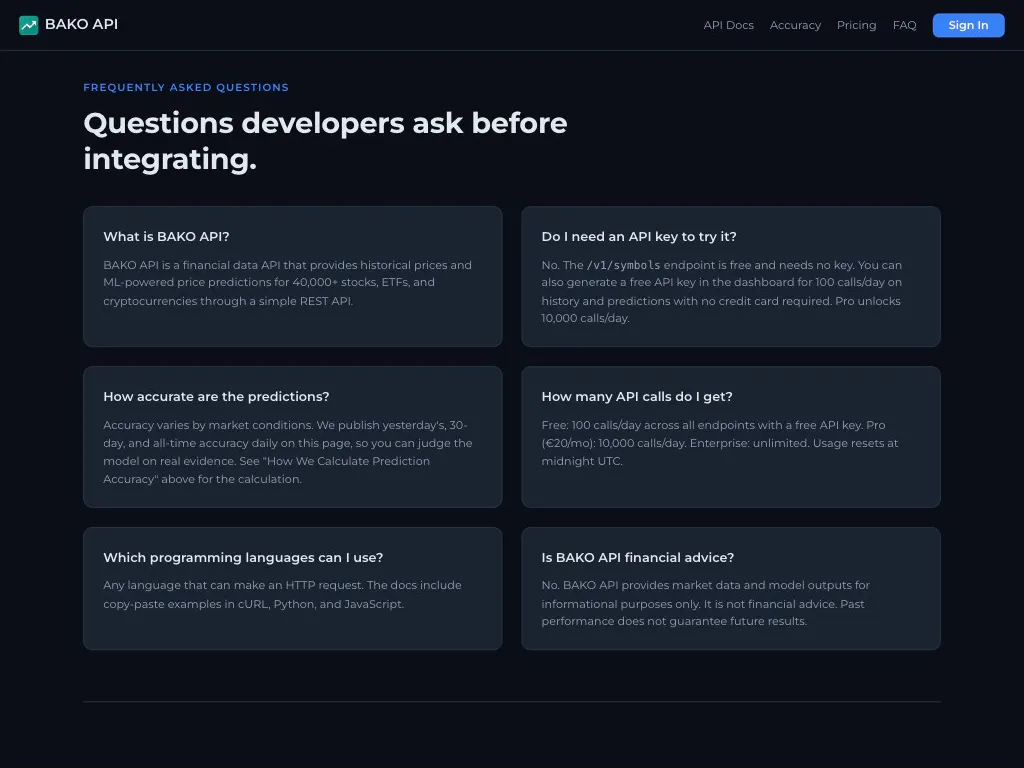Image resolution: width=1024 pixels, height=768 pixels.
Task: Open the BAKO API home link text
Action: 81,24
